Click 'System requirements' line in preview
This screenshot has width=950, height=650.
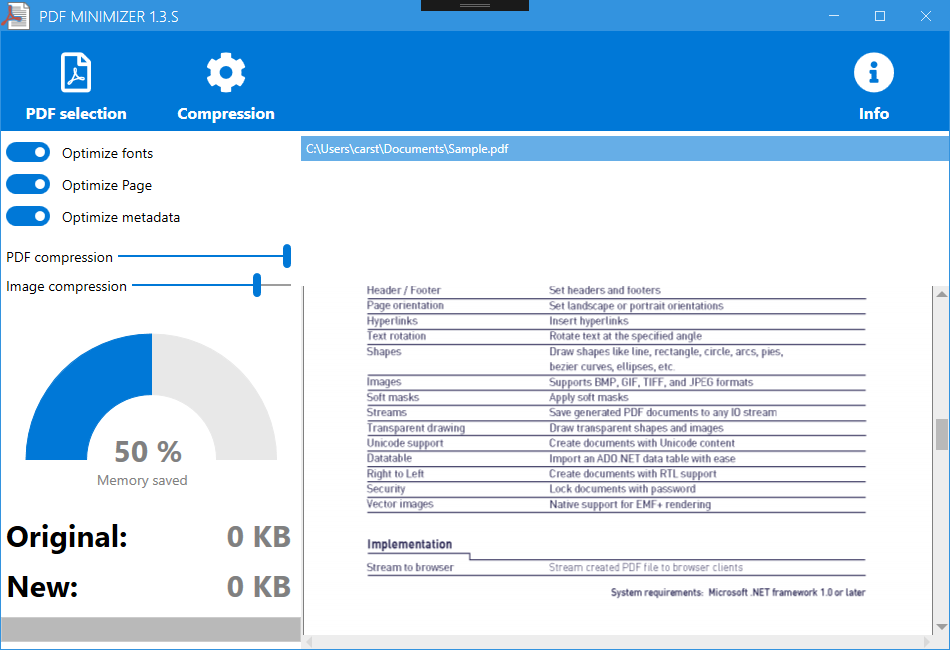click(738, 592)
